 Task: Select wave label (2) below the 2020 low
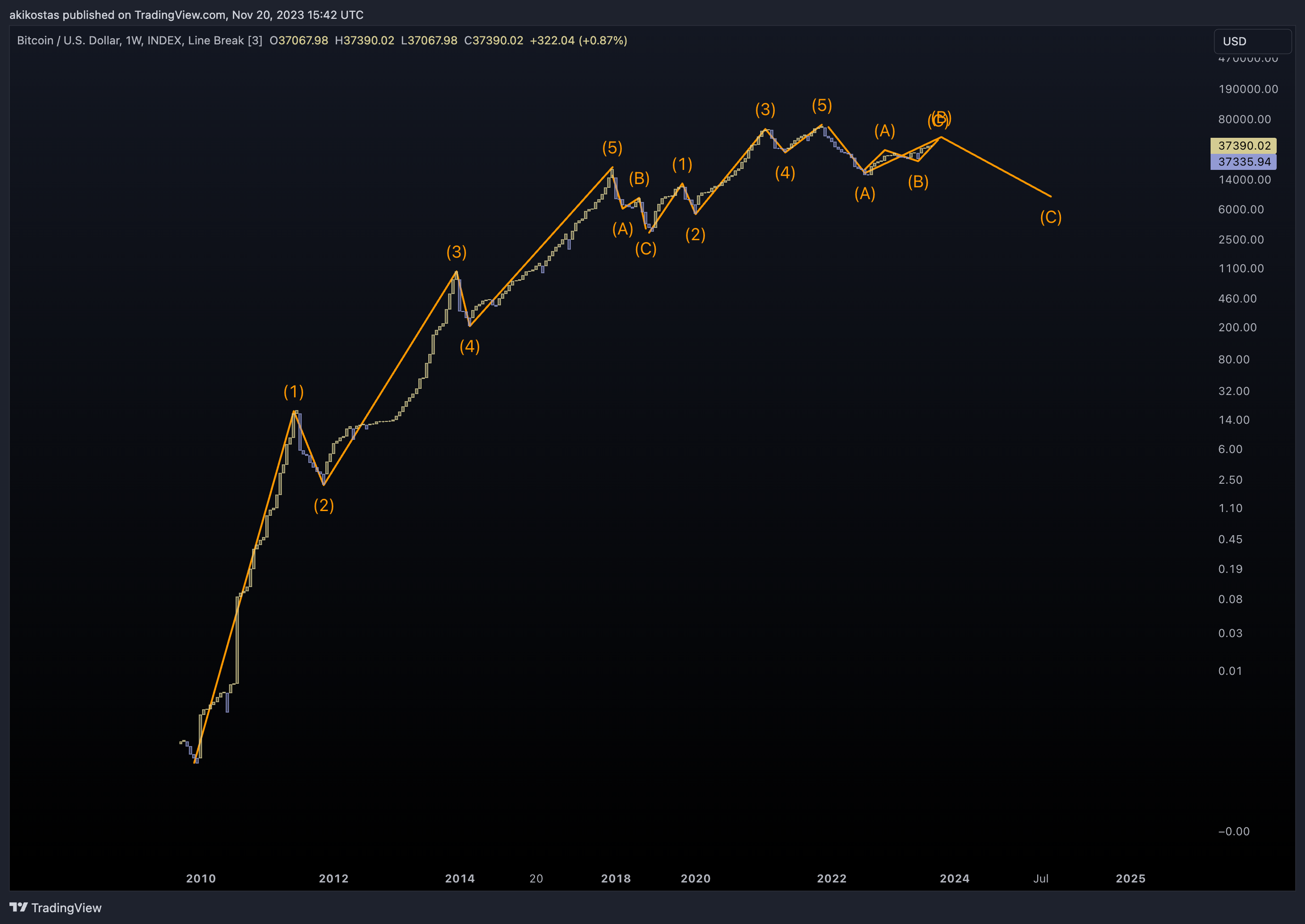695,235
